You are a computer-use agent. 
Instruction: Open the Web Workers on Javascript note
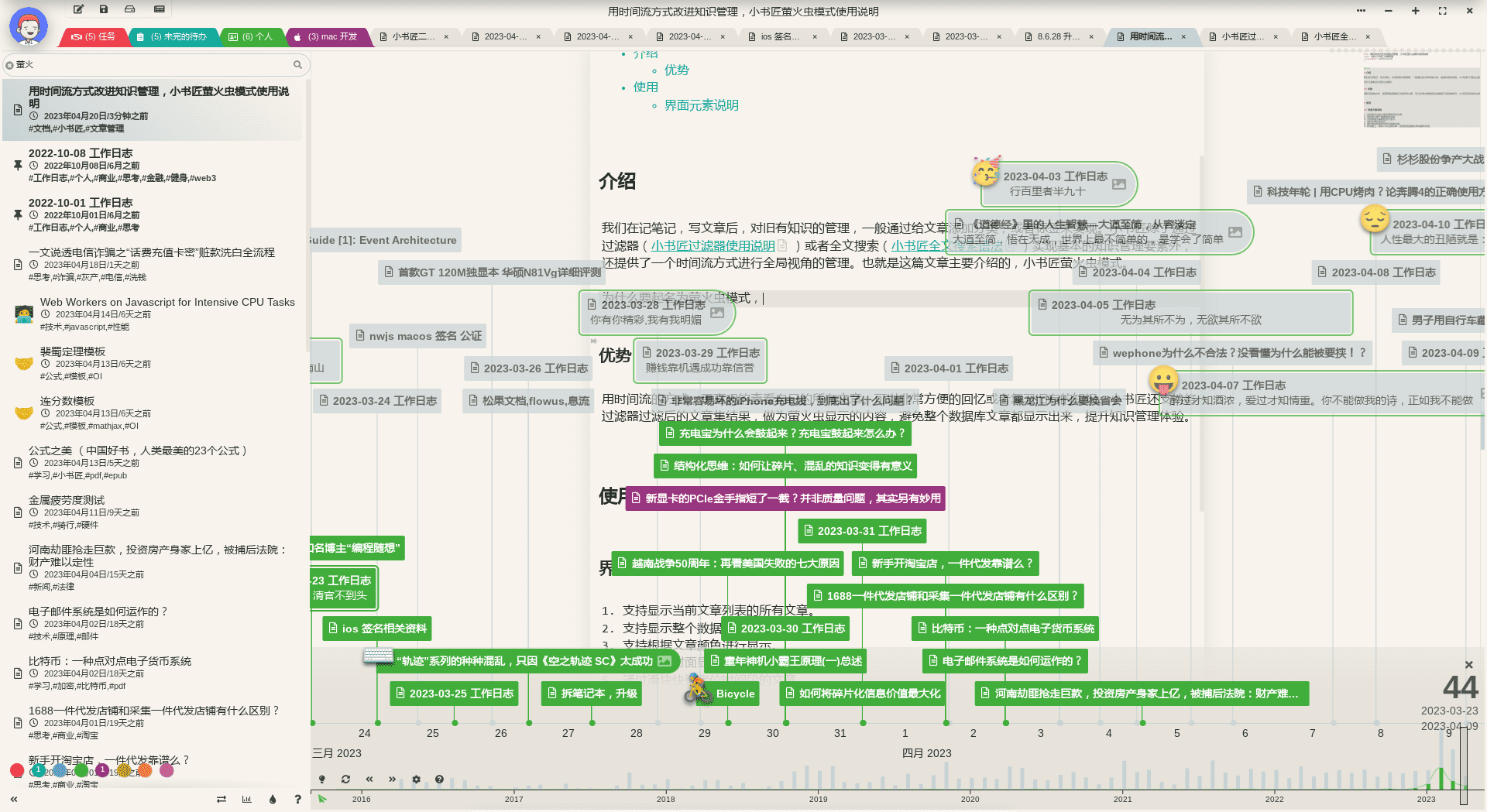pyautogui.click(x=153, y=313)
